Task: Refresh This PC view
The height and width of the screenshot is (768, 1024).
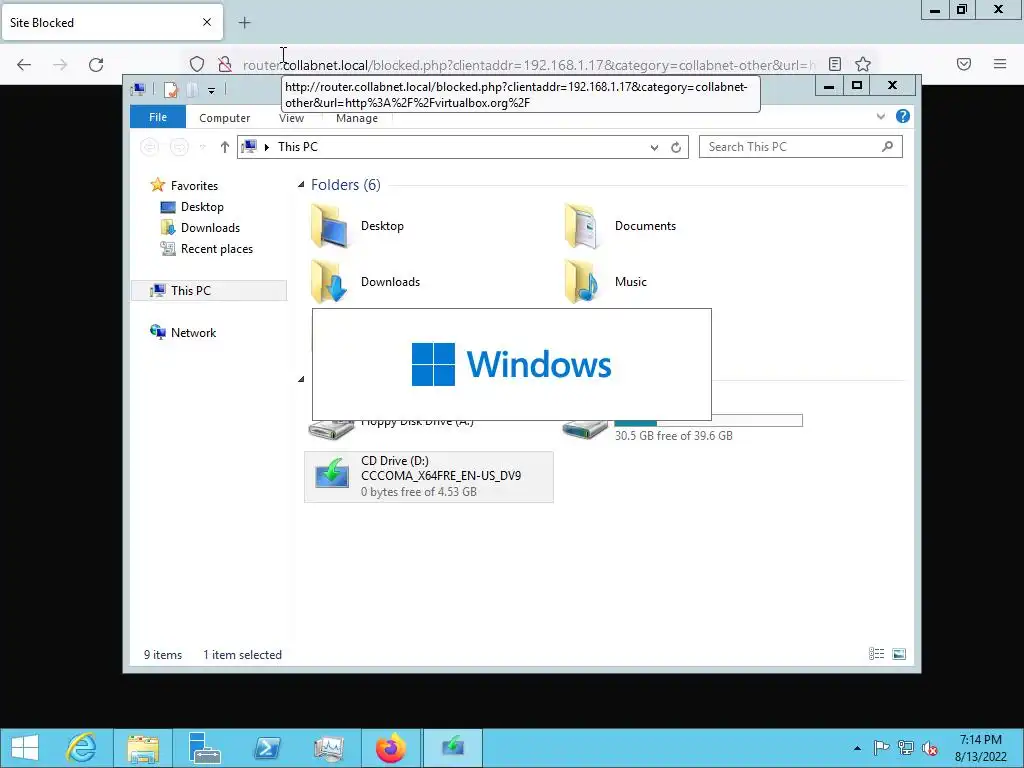Action: point(676,148)
